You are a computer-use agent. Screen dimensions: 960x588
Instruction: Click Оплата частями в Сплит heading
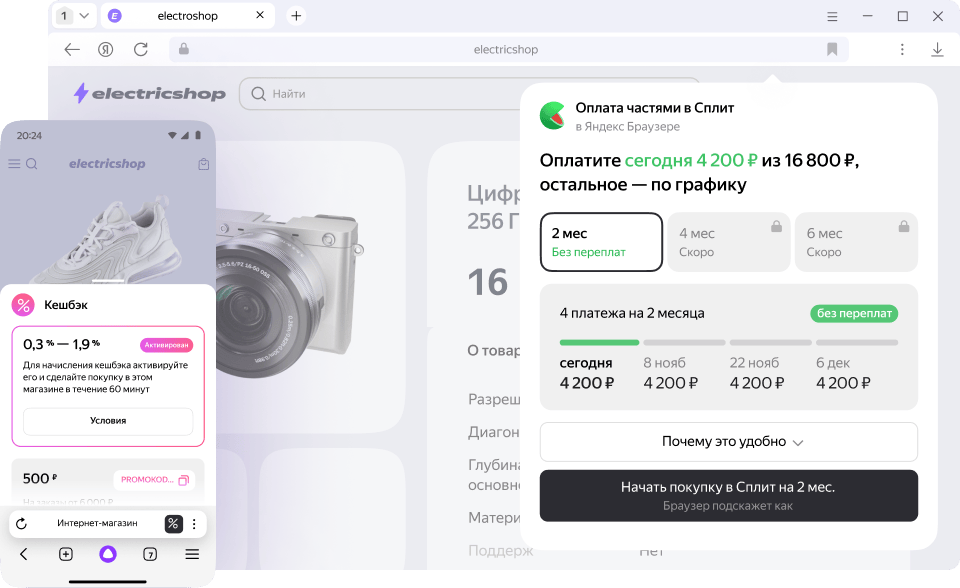654,108
